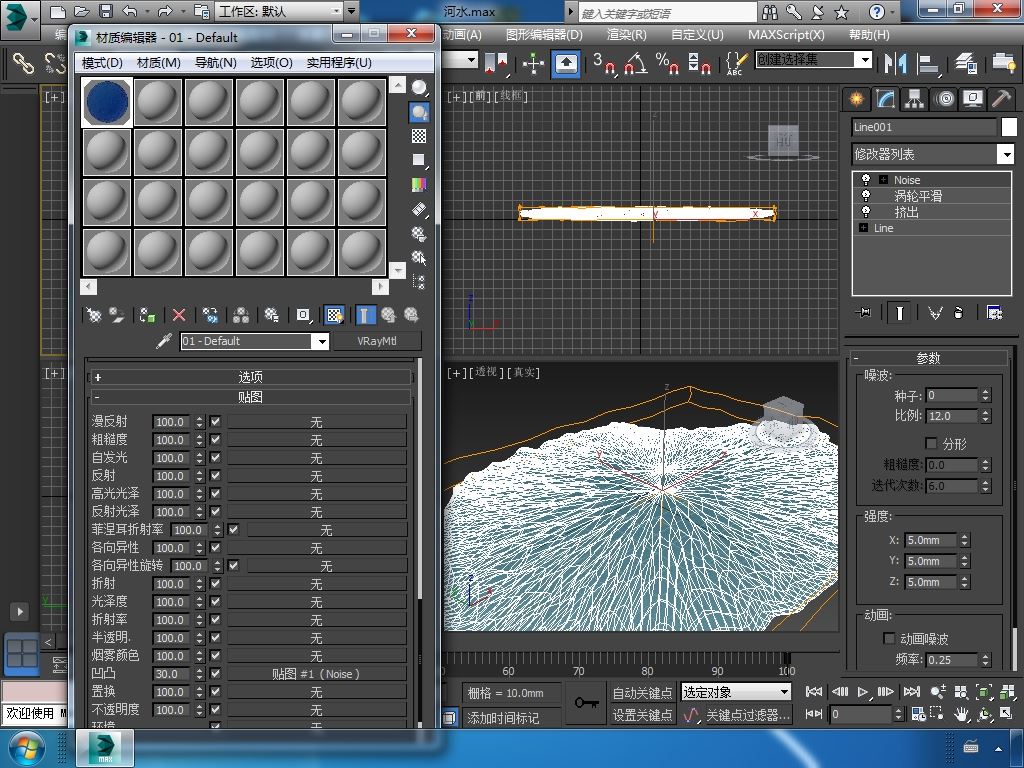Click the hammer Utilities panel icon
1024x768 pixels.
1001,98
